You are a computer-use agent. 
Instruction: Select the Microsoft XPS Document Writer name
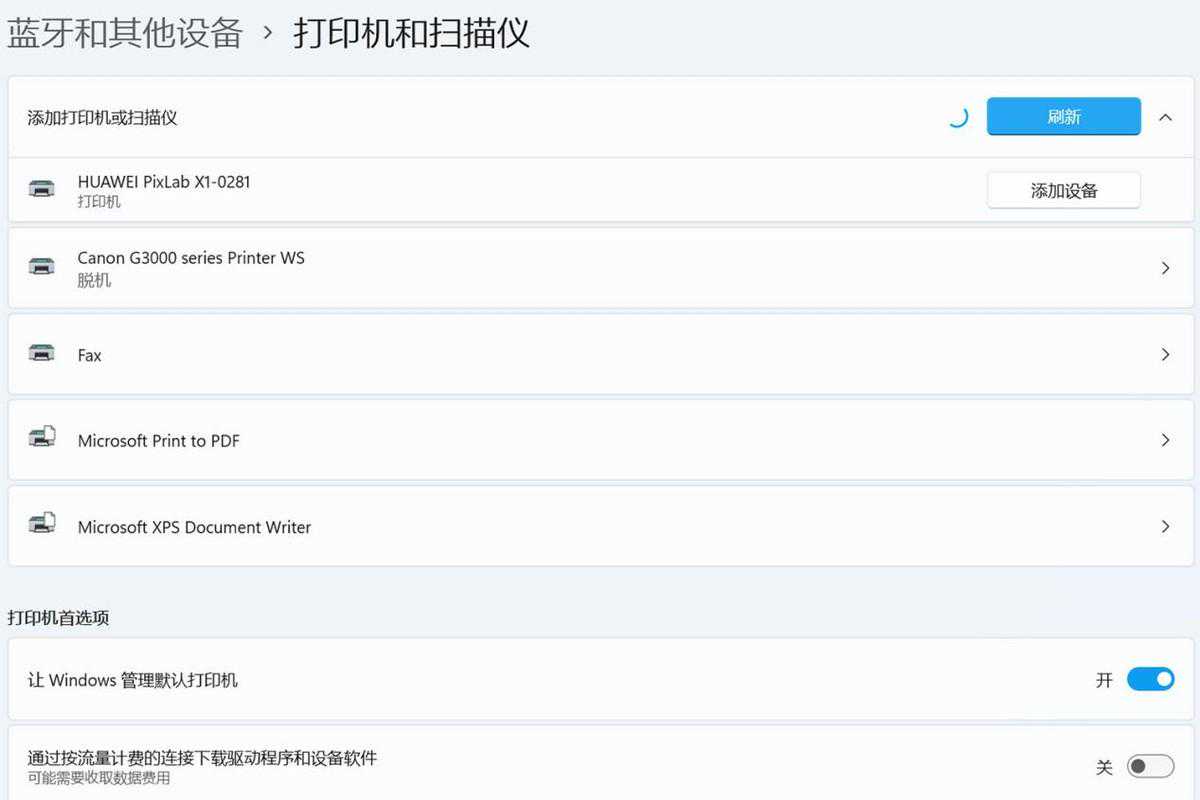(194, 527)
